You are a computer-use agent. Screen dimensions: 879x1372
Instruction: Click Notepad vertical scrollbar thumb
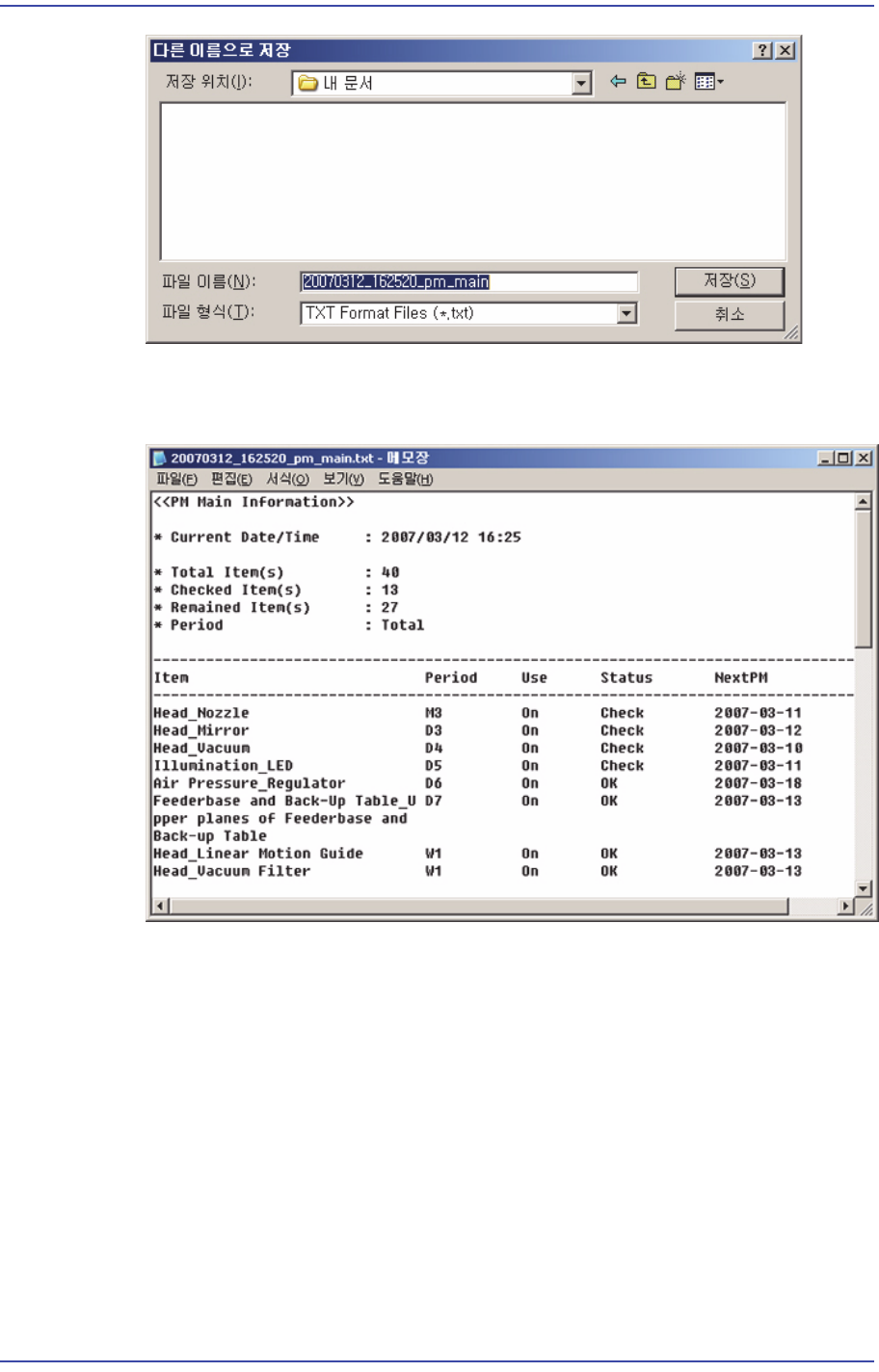coord(864,579)
